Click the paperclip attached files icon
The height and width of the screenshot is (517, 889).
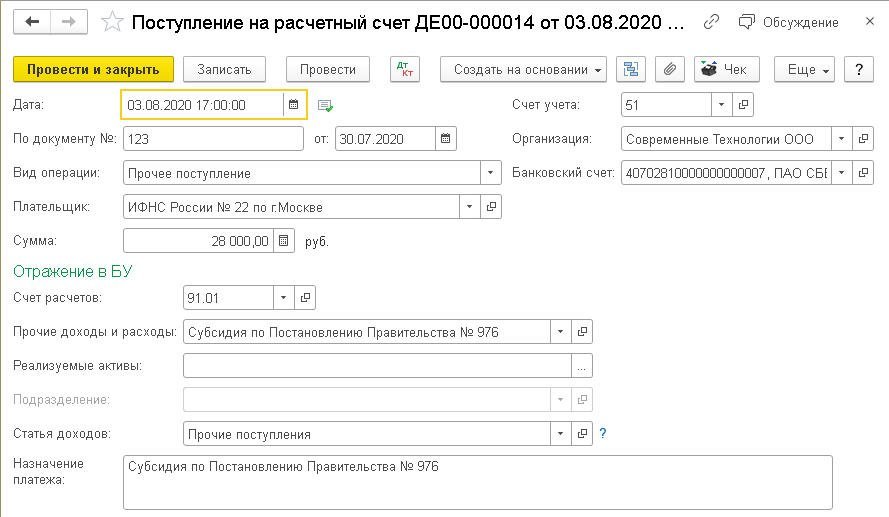670,69
